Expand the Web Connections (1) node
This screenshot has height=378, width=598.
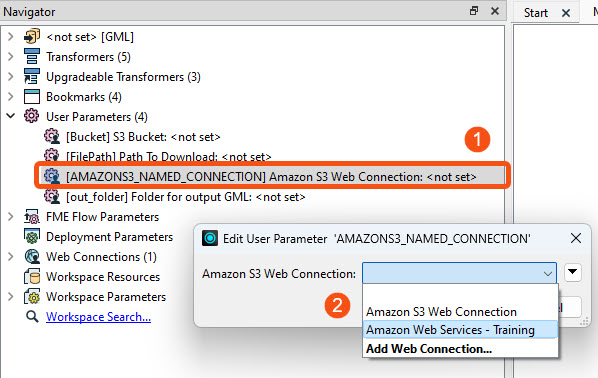tap(11, 257)
